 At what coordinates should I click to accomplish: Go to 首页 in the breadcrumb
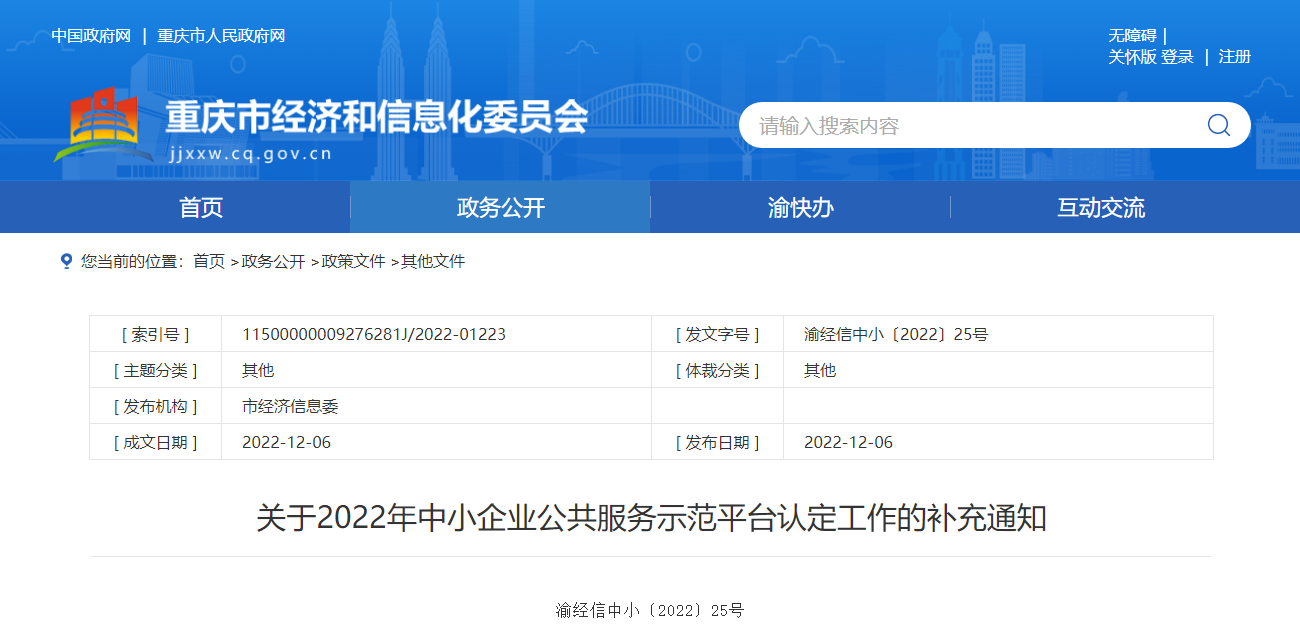tap(209, 261)
